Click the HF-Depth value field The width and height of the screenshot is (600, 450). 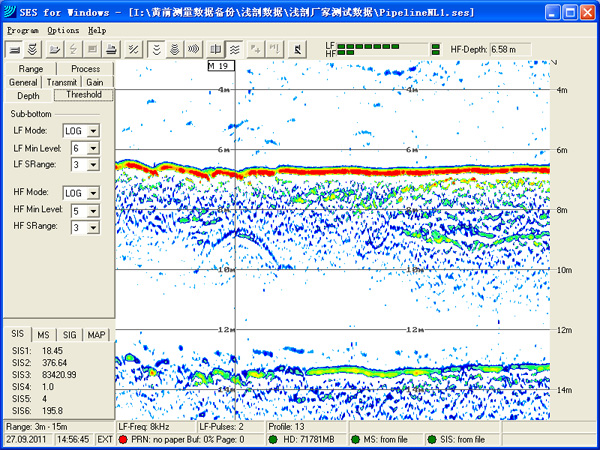click(510, 48)
